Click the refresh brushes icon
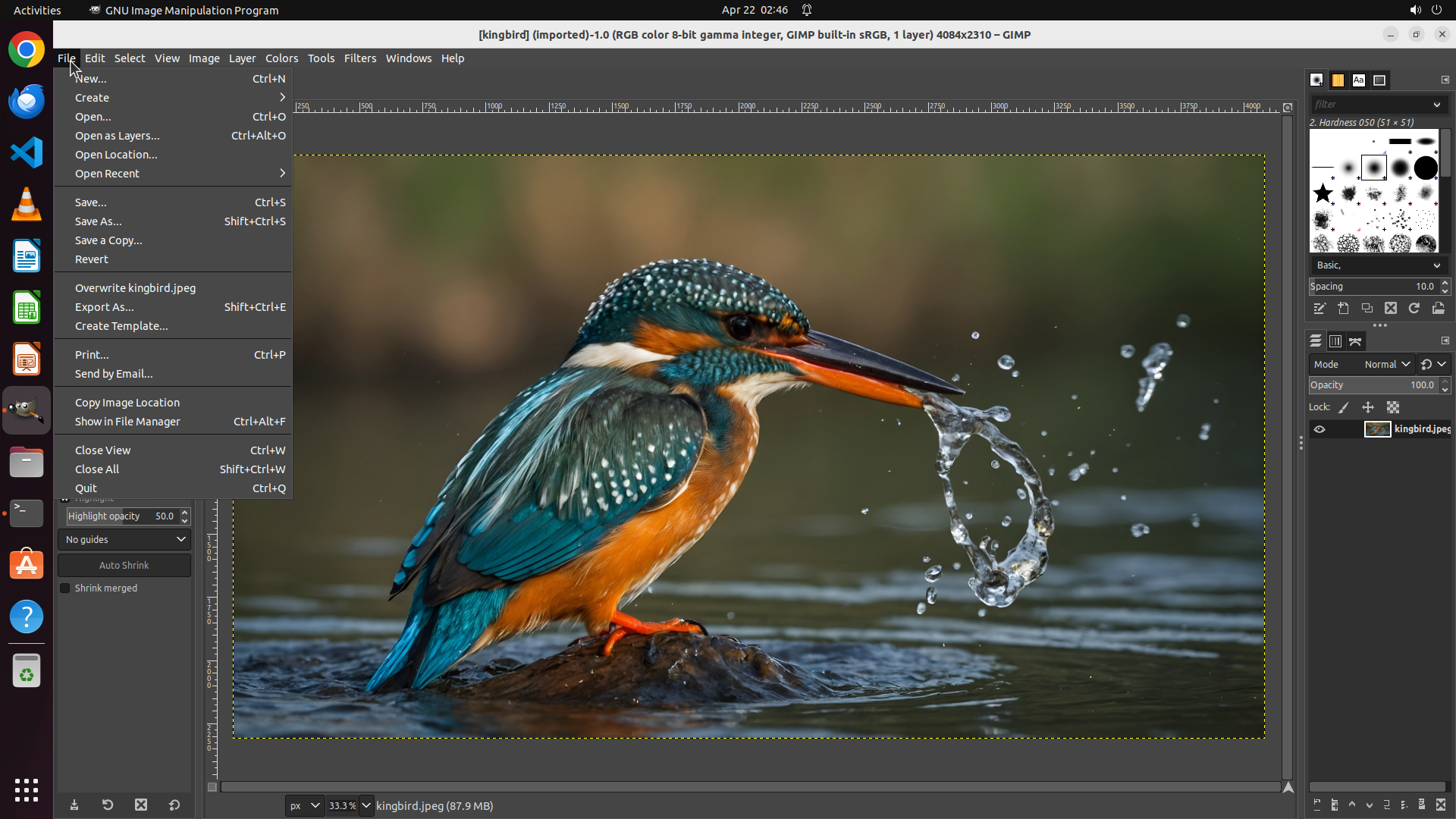 point(1414,309)
